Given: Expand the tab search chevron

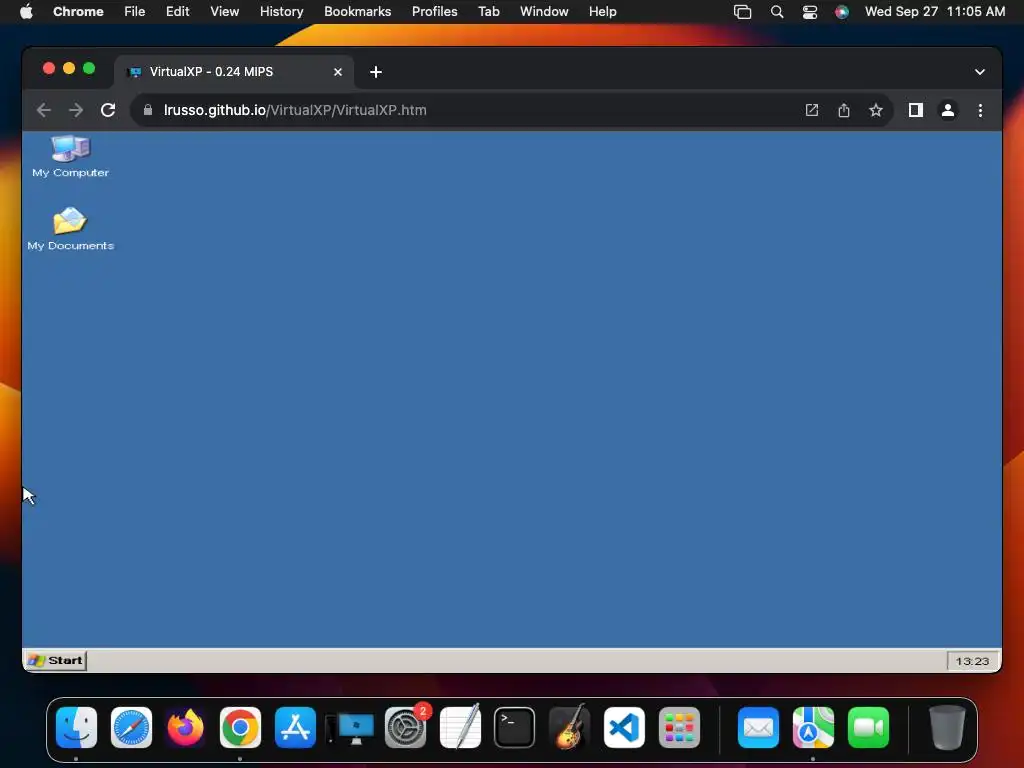Looking at the screenshot, I should [x=980, y=72].
